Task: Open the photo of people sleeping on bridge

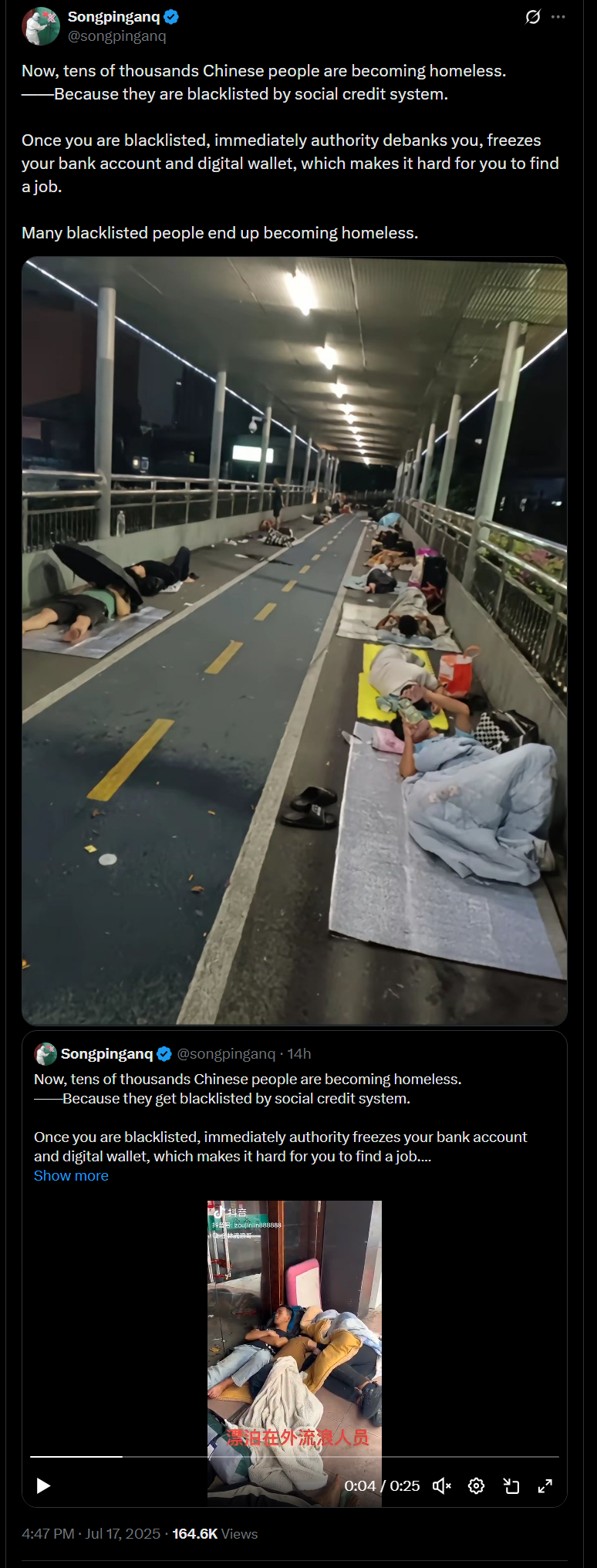Action: (295, 640)
